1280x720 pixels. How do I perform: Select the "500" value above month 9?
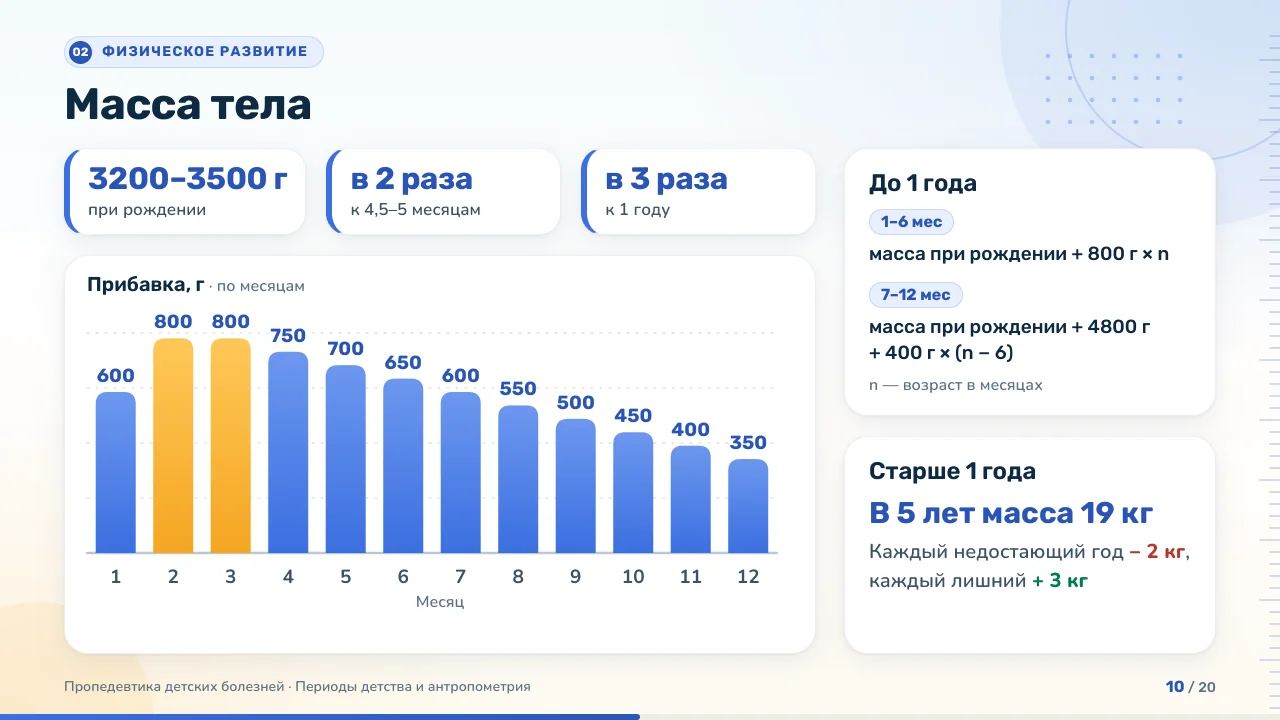[576, 402]
